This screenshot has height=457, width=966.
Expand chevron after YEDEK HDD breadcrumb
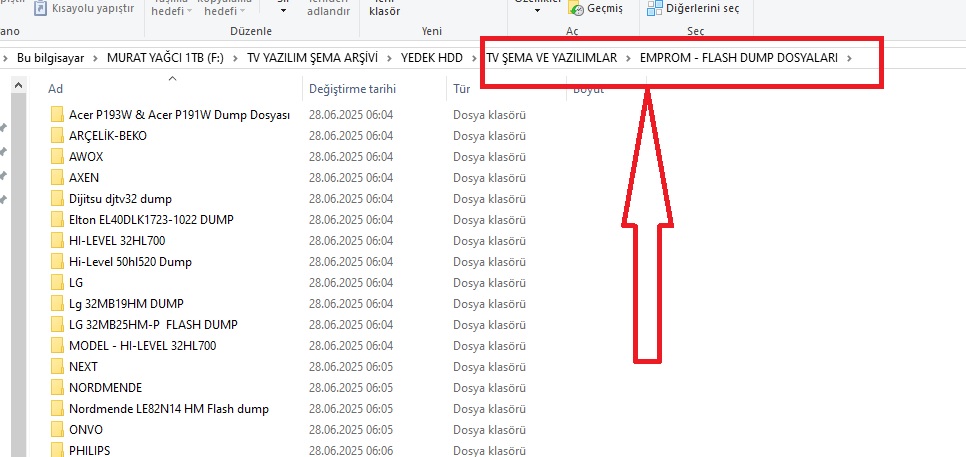(474, 59)
